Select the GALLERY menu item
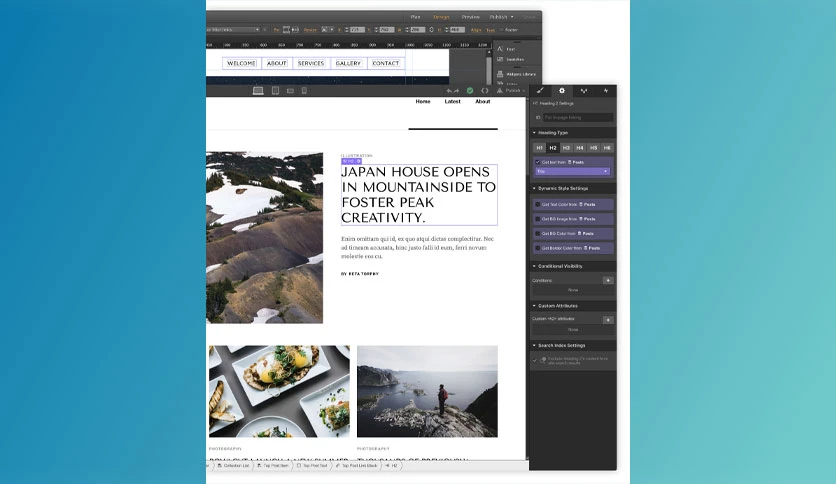This screenshot has height=484, width=836. (348, 63)
